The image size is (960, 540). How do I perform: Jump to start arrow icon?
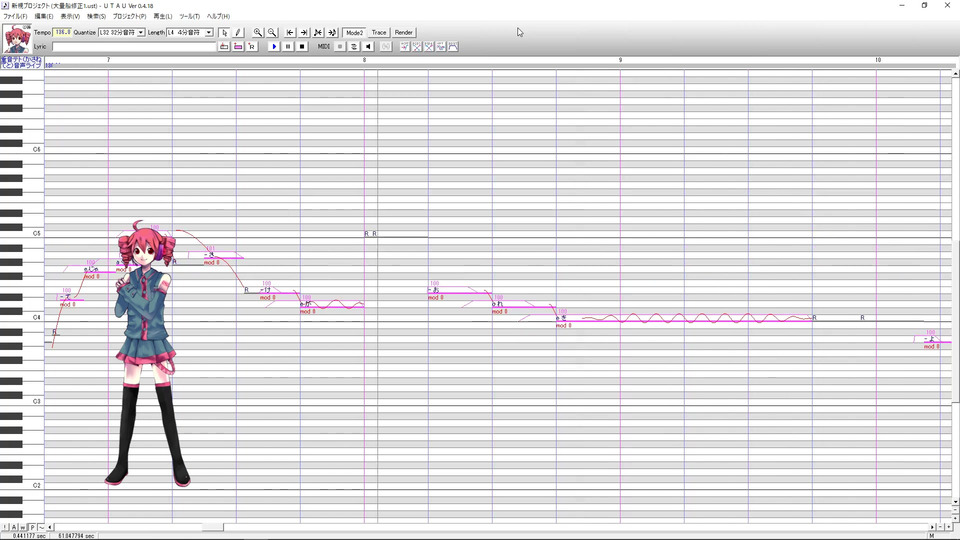coord(290,32)
